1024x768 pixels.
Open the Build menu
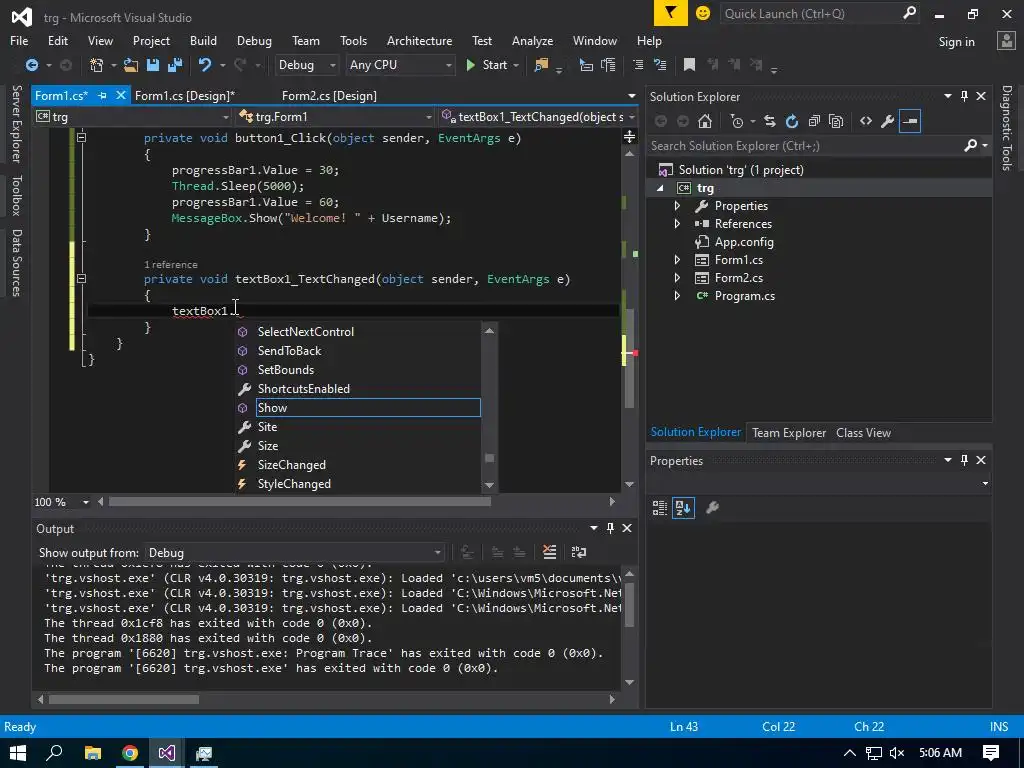click(203, 40)
